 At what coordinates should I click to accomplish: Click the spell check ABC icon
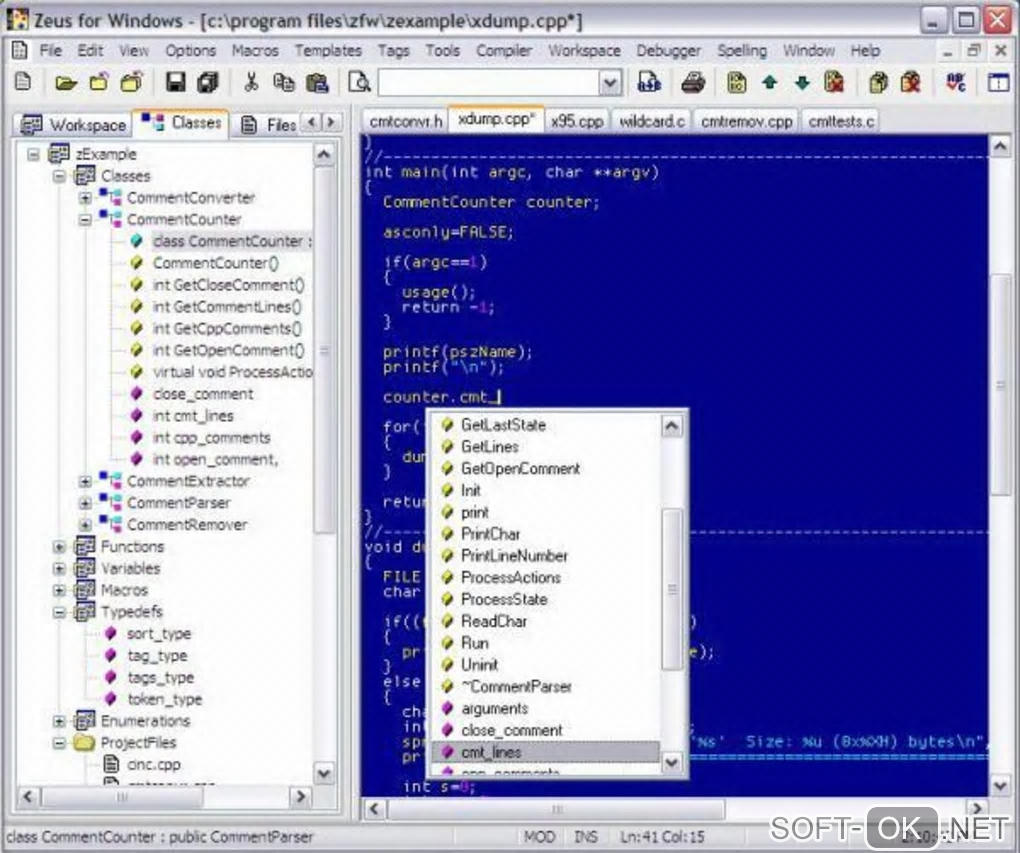(956, 83)
